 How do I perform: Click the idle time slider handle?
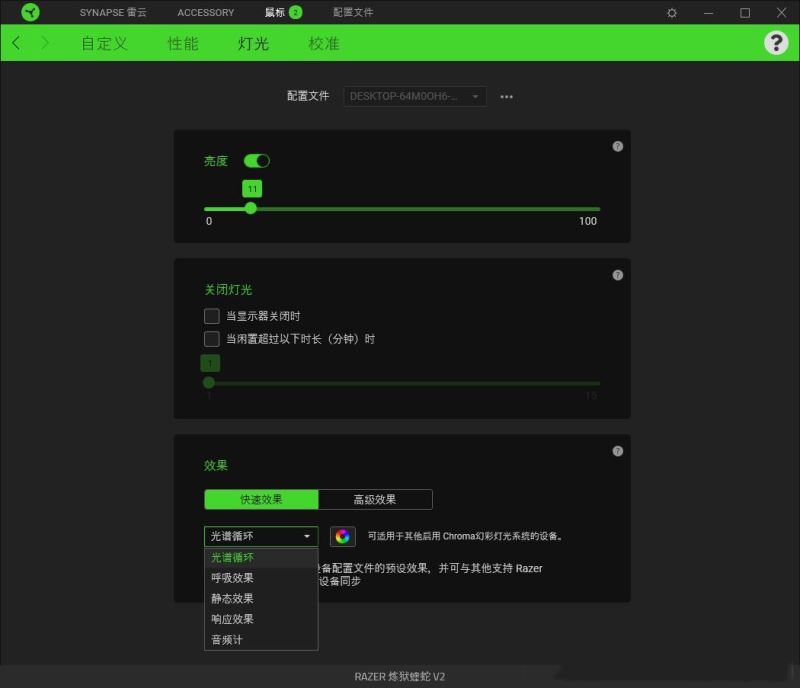tap(209, 382)
